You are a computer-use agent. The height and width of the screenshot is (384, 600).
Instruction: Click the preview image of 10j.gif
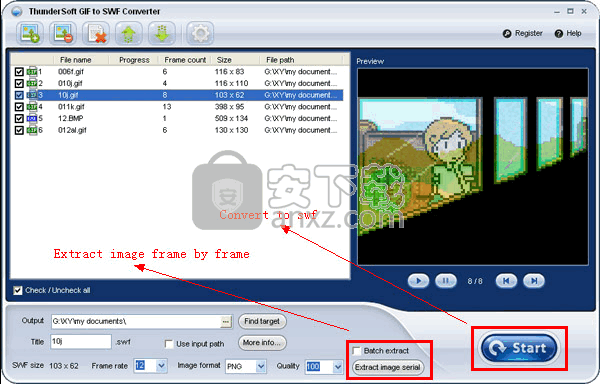tap(473, 166)
